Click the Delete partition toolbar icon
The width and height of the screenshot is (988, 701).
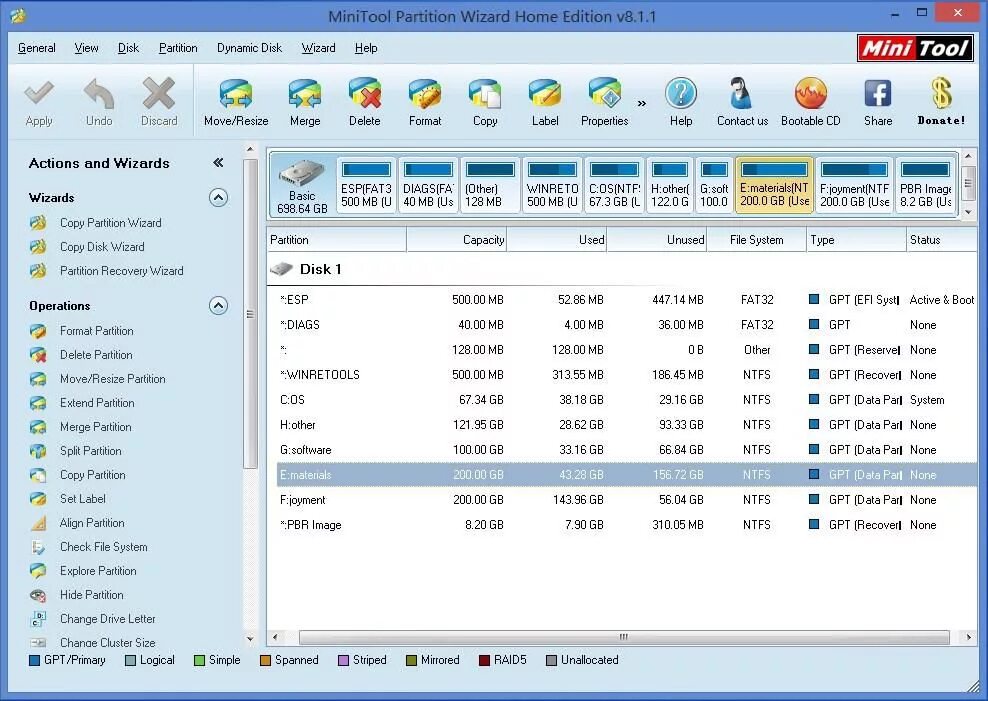(365, 94)
